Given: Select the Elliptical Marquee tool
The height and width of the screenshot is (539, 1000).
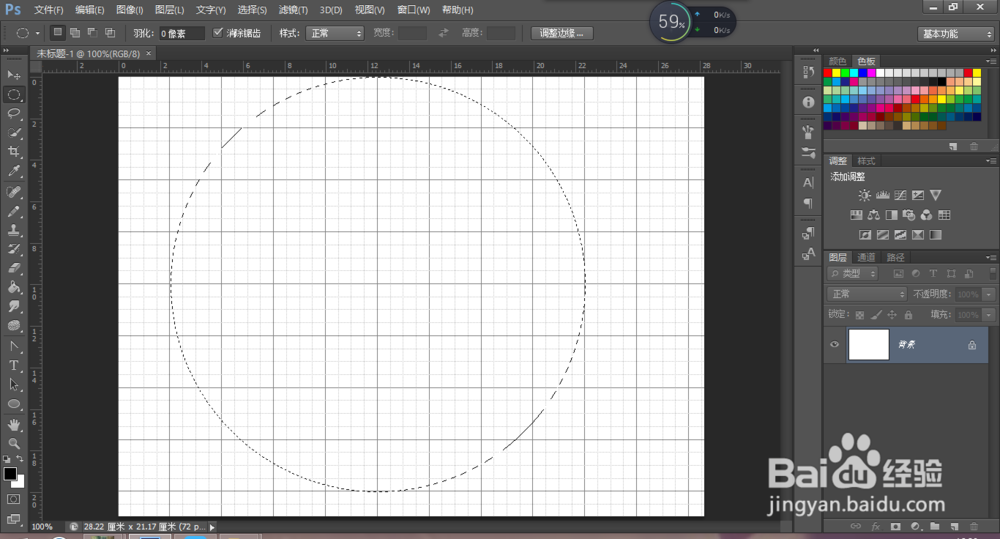Looking at the screenshot, I should [13, 94].
